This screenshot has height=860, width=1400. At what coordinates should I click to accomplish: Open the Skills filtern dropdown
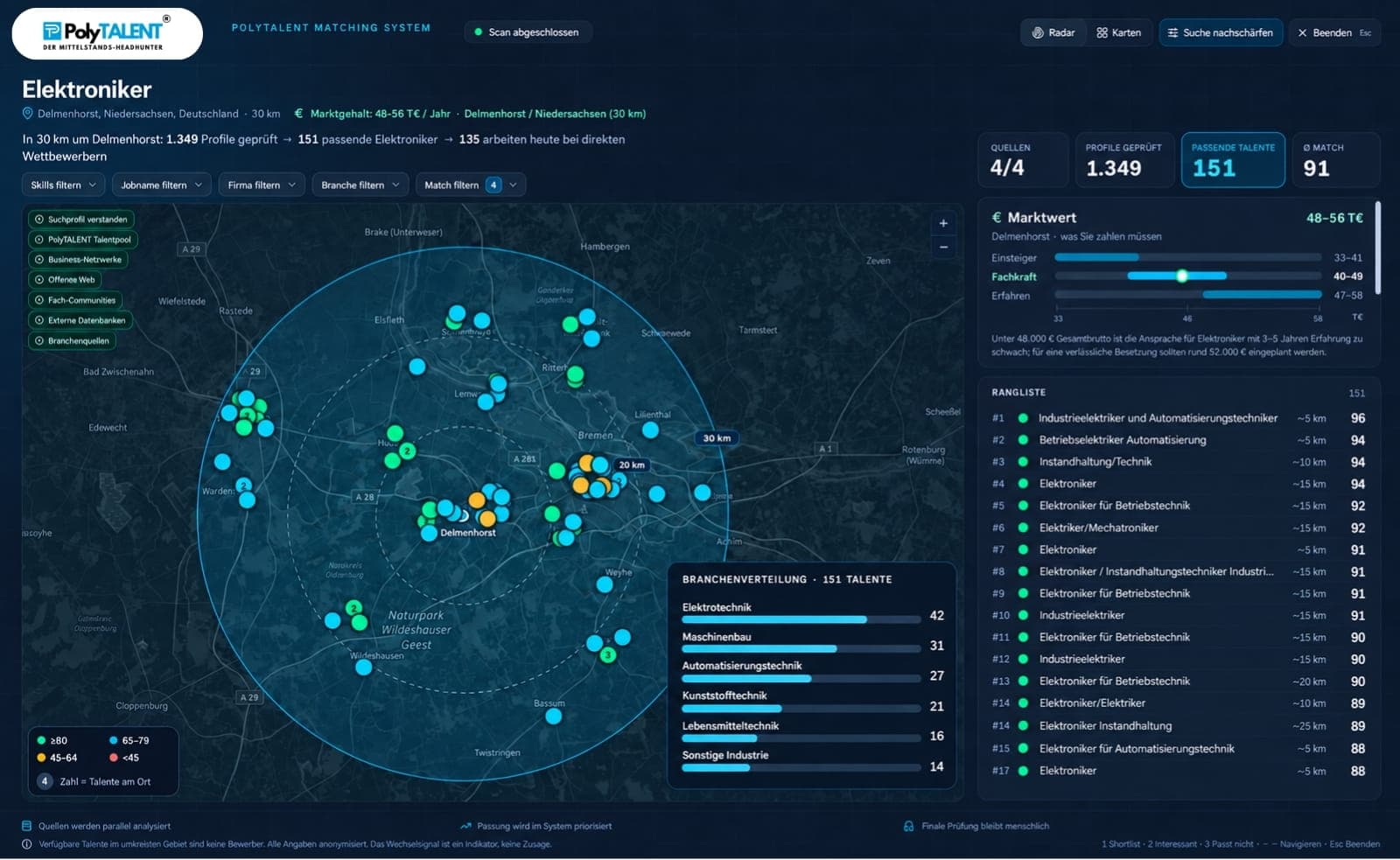pos(64,185)
